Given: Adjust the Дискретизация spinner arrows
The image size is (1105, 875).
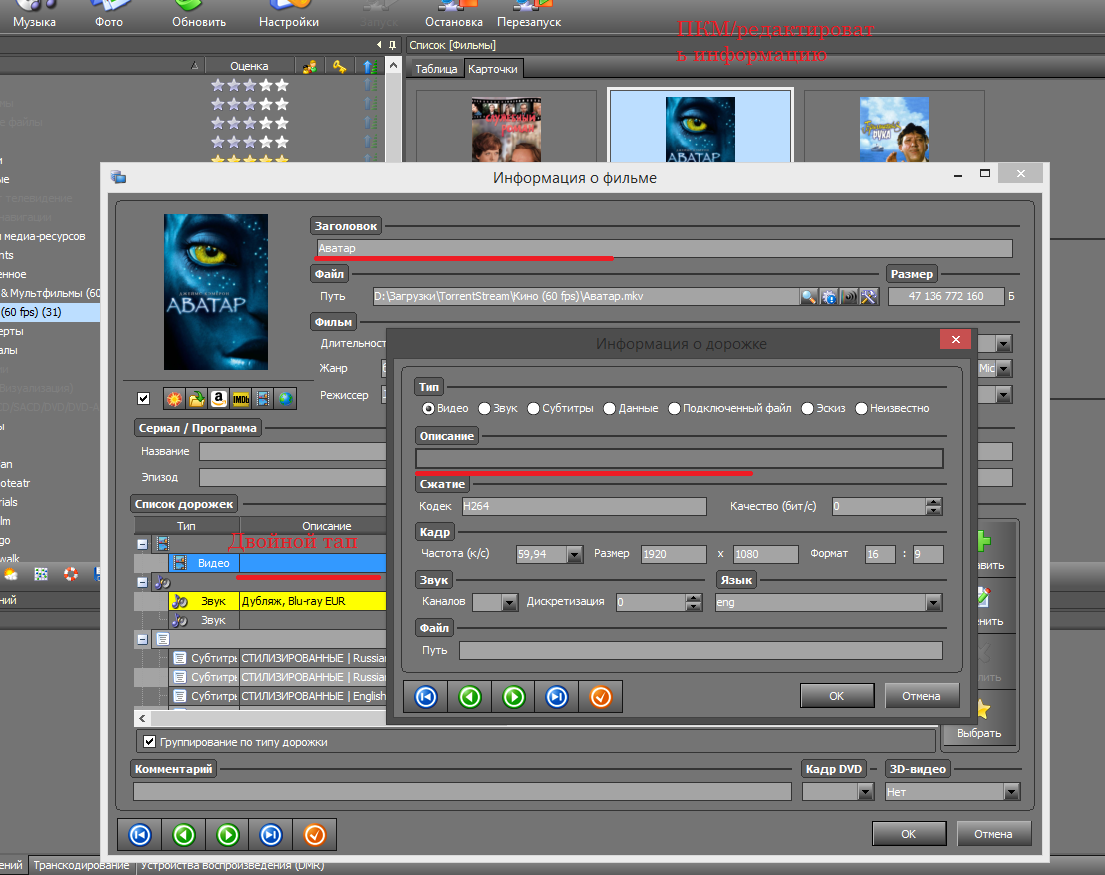Looking at the screenshot, I should (x=694, y=602).
